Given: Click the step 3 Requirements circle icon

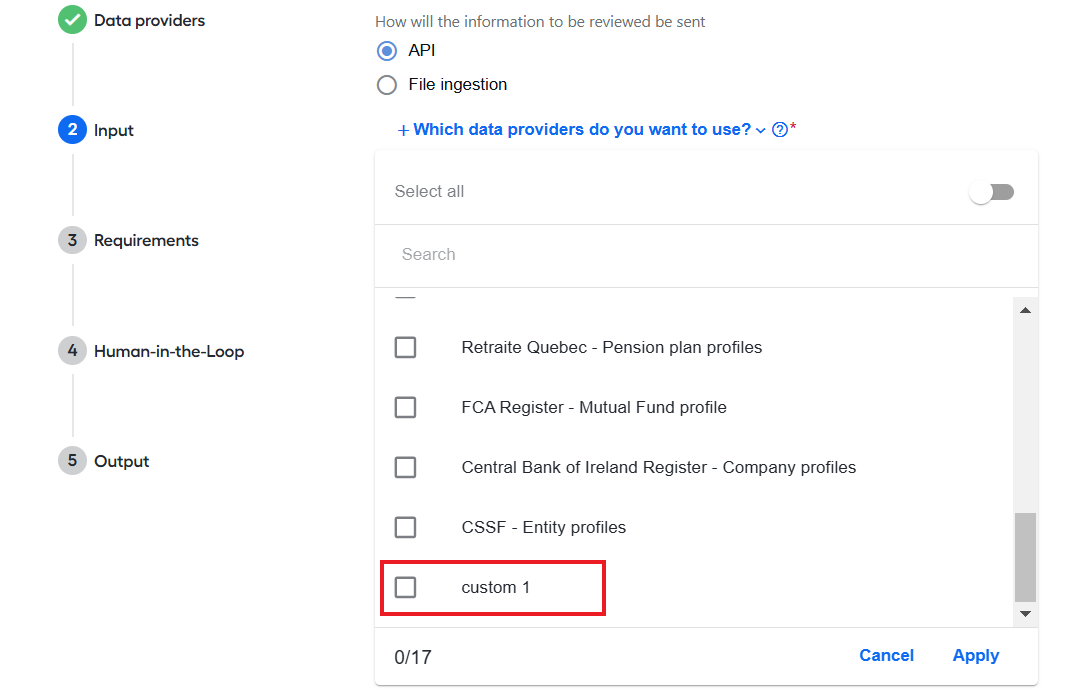Looking at the screenshot, I should (72, 240).
